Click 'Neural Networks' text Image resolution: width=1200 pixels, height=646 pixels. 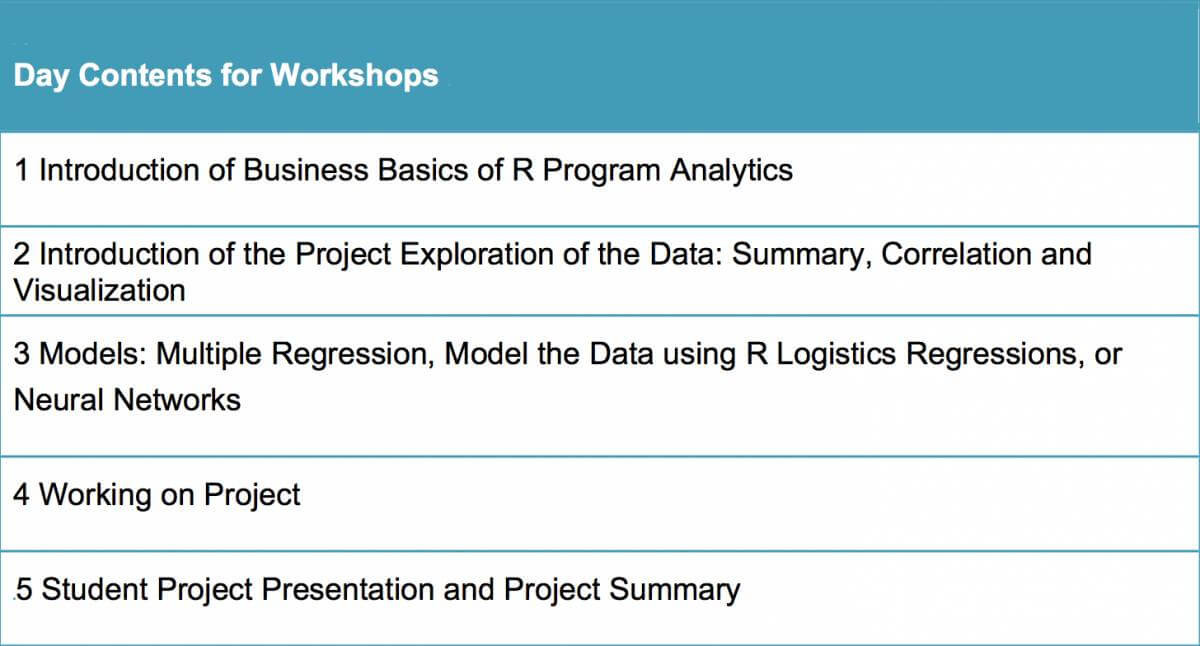pyautogui.click(x=127, y=400)
